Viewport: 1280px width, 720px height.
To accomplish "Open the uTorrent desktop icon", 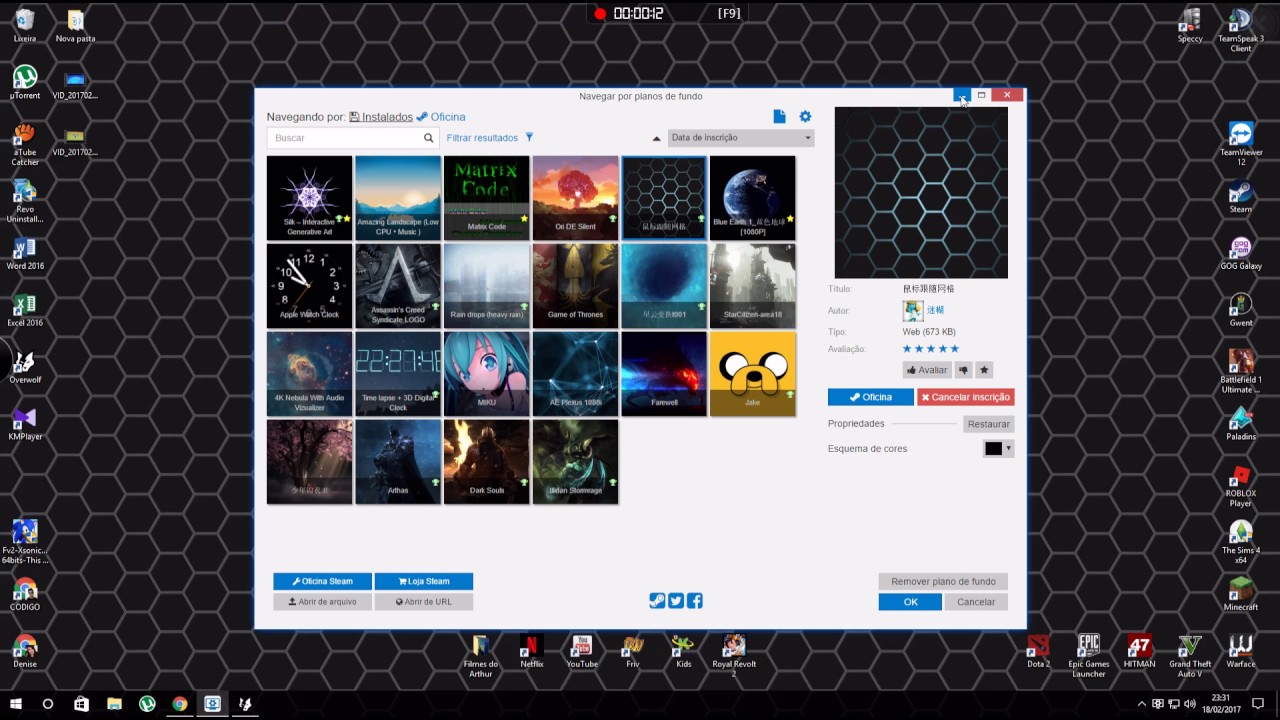I will click(x=25, y=82).
